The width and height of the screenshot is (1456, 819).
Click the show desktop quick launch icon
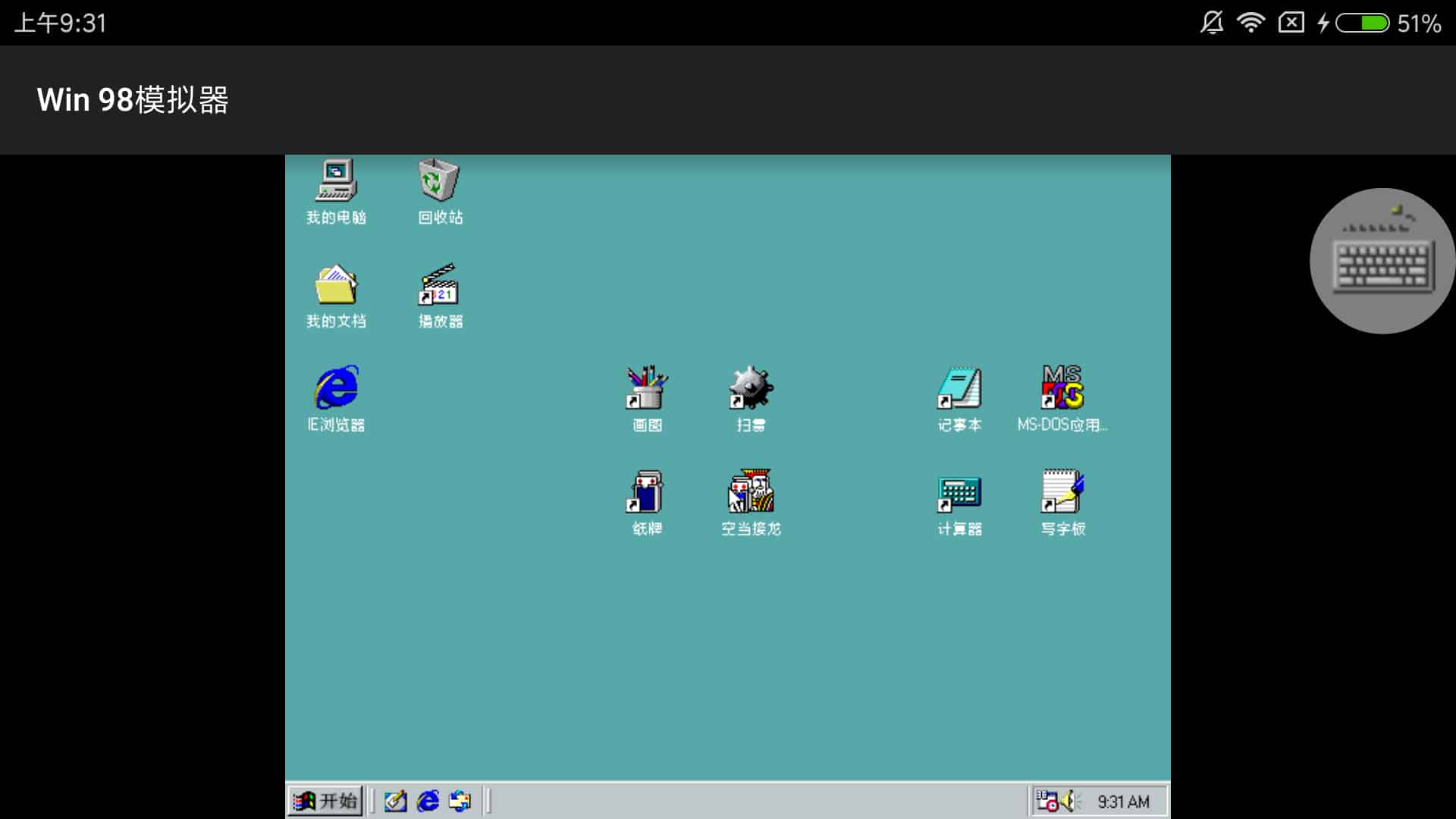[395, 801]
